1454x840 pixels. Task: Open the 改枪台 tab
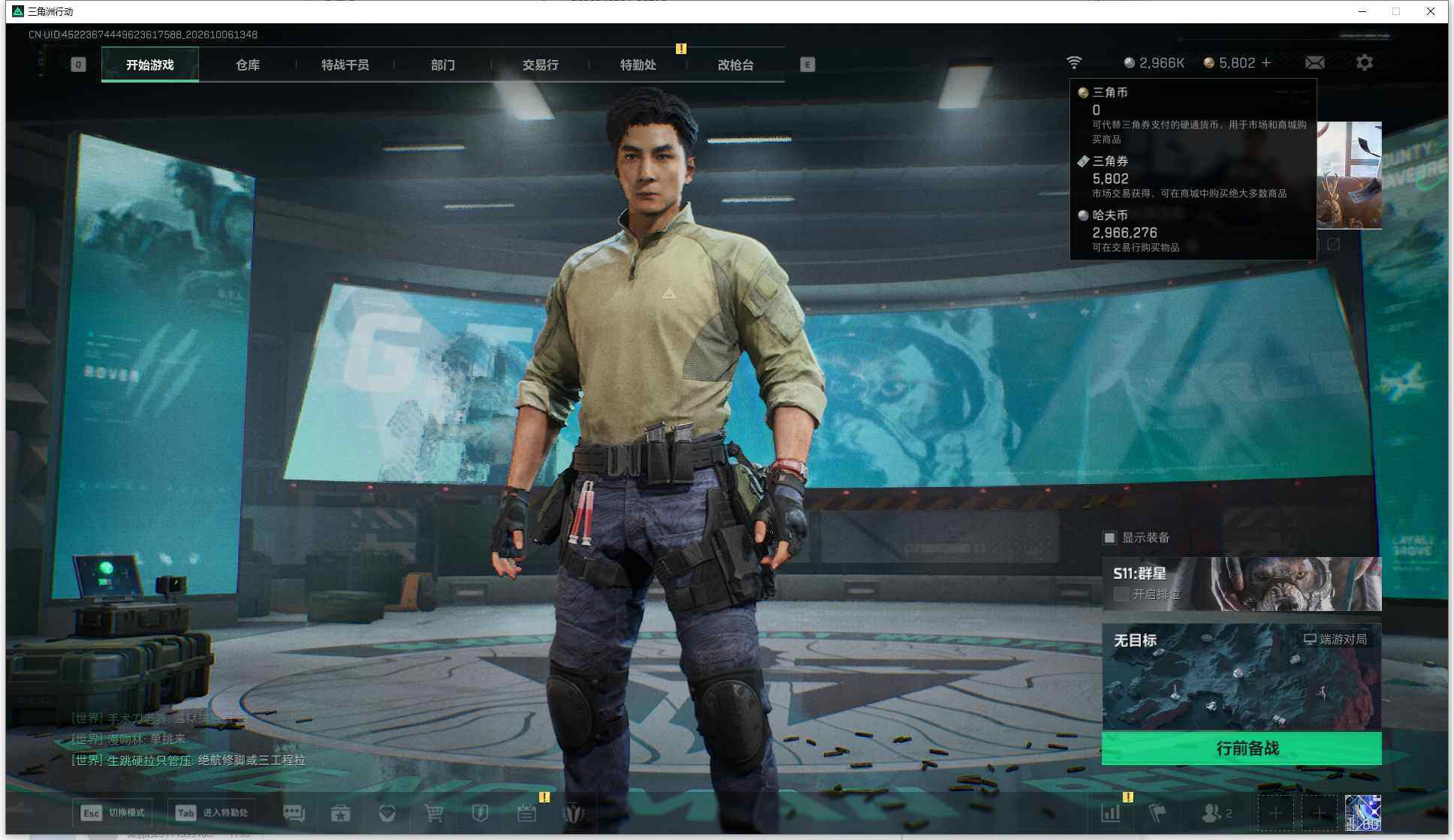pos(736,65)
